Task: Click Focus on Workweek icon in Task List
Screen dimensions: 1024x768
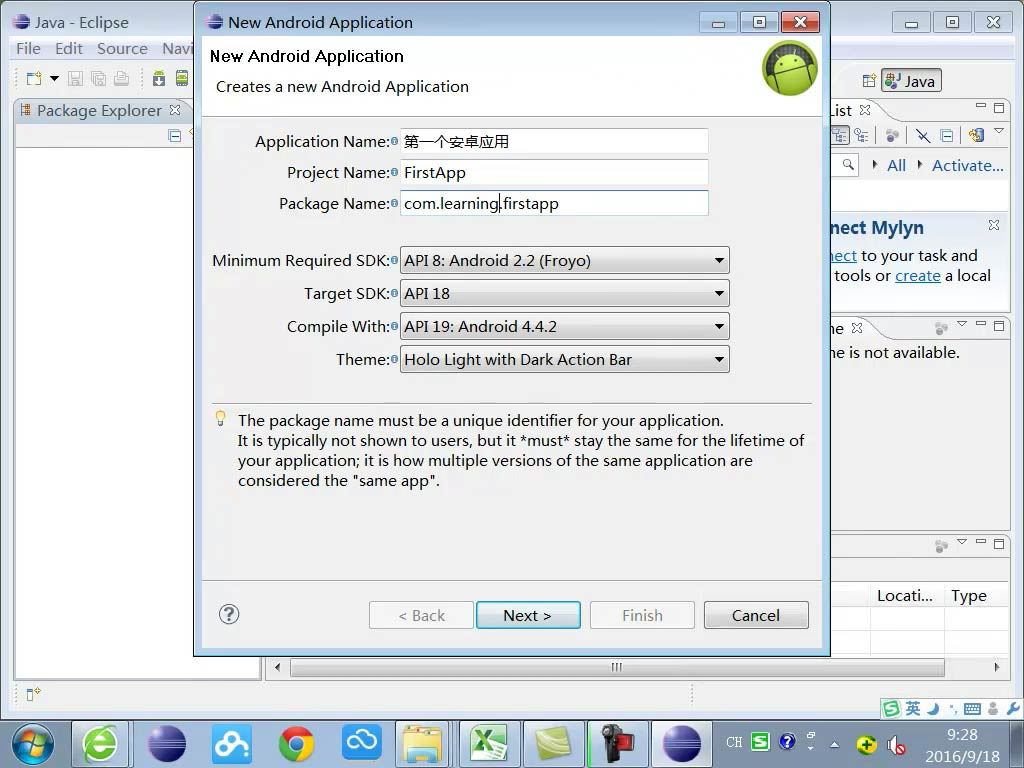Action: point(892,135)
